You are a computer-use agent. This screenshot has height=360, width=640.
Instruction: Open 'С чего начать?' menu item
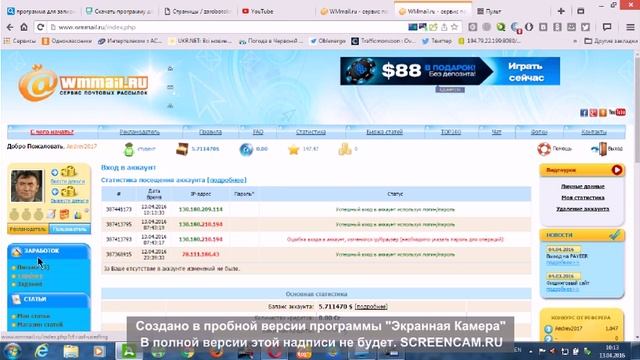[52, 132]
